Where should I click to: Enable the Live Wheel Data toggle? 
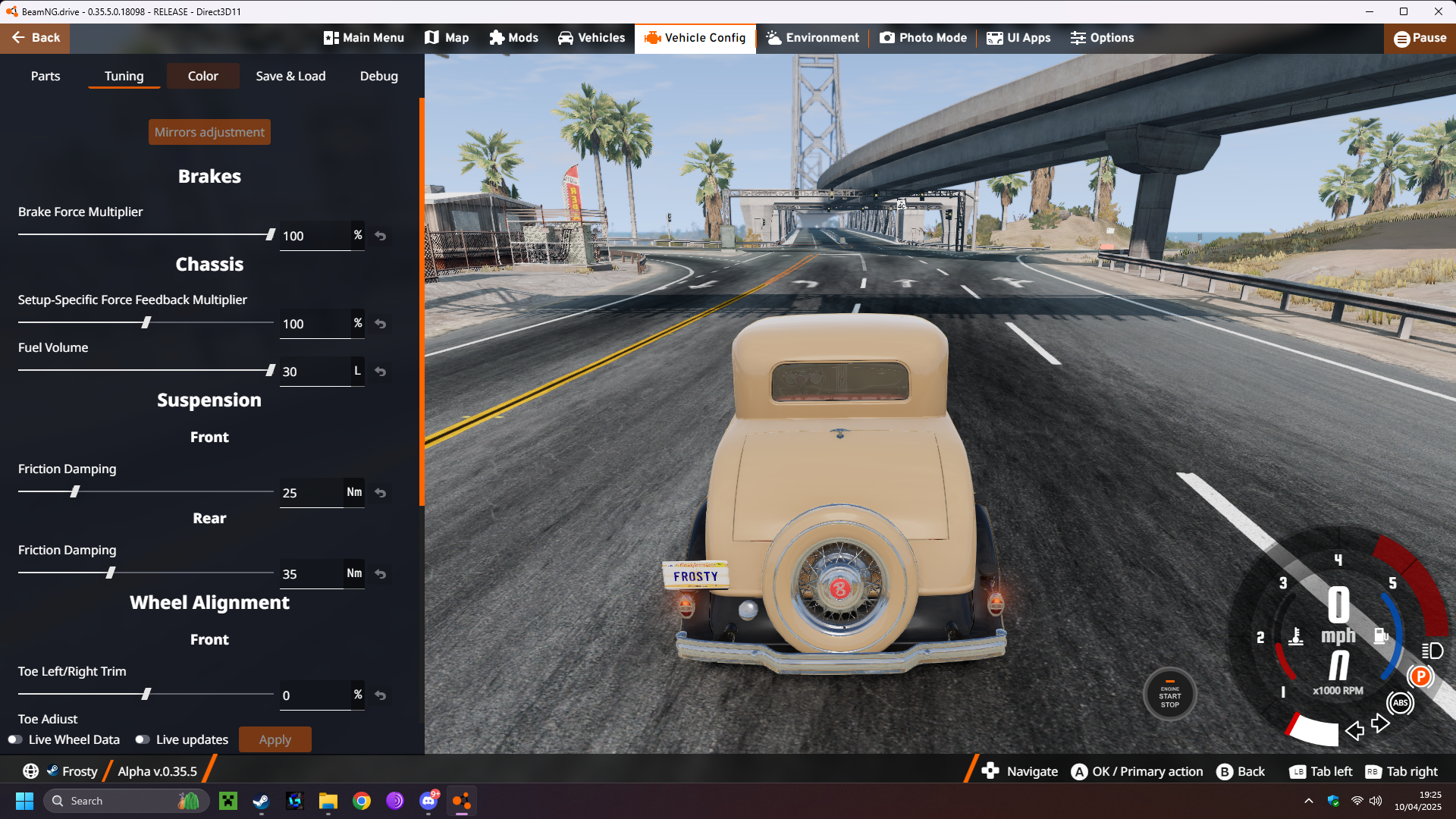[15, 739]
